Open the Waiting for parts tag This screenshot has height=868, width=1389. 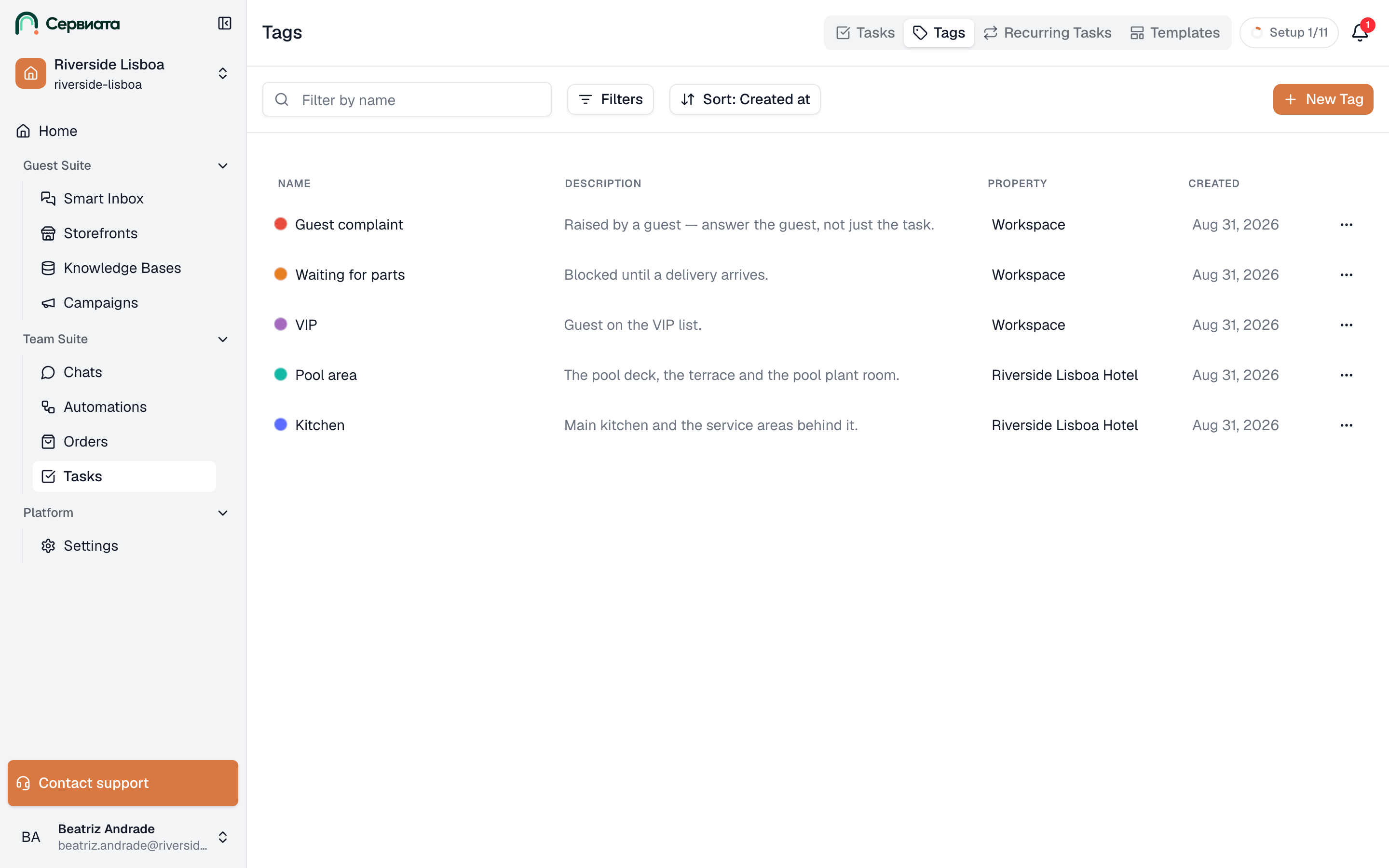click(350, 275)
